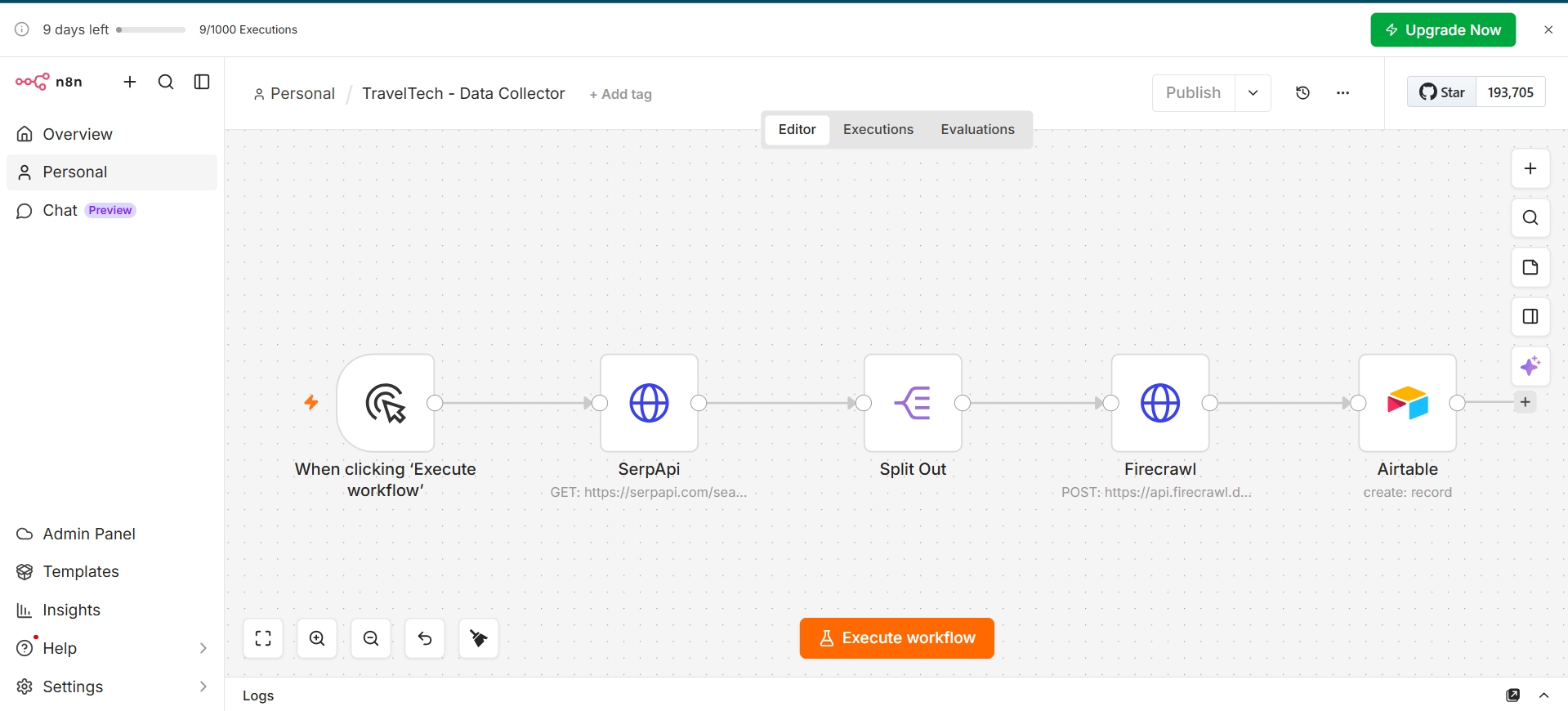Screen dimensions: 1568x711
Task: Open the Publish dropdown arrow
Action: click(x=1253, y=93)
